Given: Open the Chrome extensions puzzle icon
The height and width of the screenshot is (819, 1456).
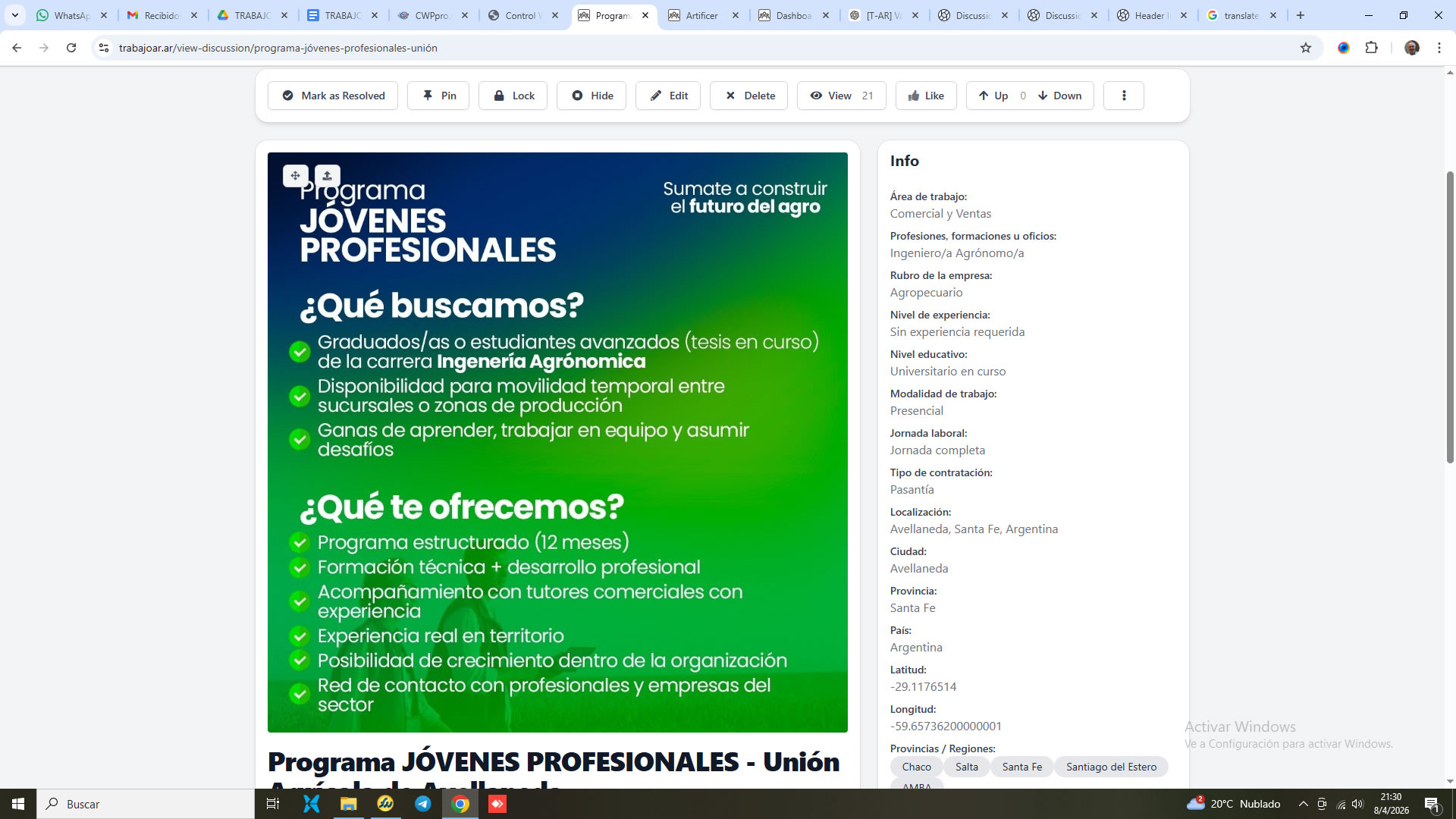Looking at the screenshot, I should 1371,48.
